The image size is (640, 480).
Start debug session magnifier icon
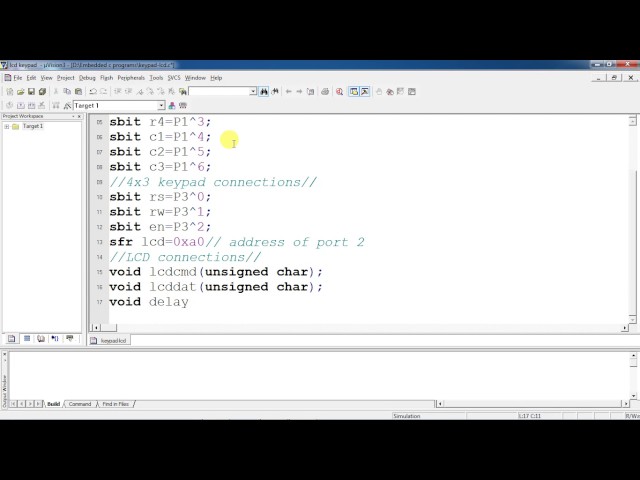[x=340, y=91]
